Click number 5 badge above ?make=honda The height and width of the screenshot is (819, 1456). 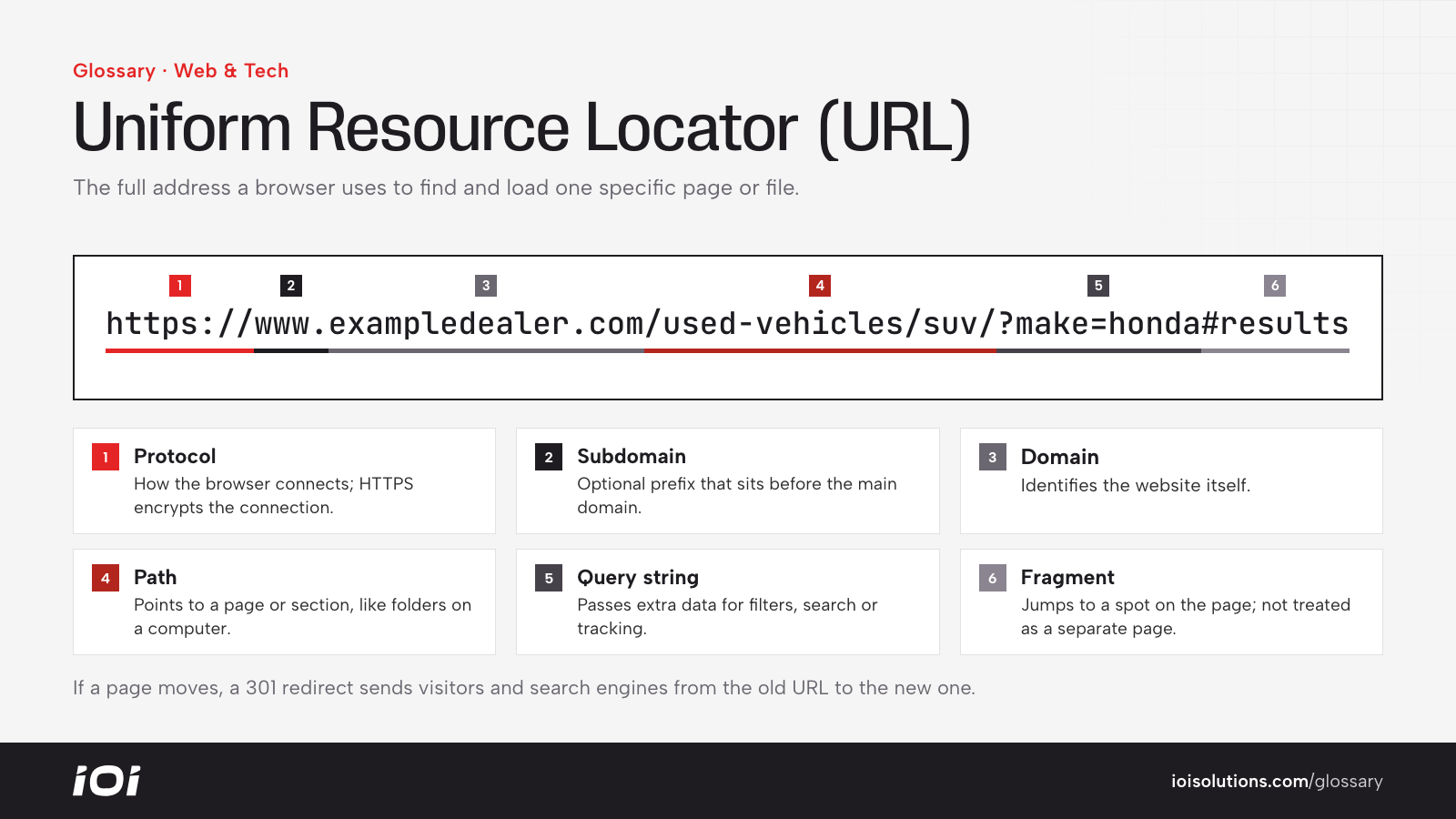click(x=1098, y=286)
